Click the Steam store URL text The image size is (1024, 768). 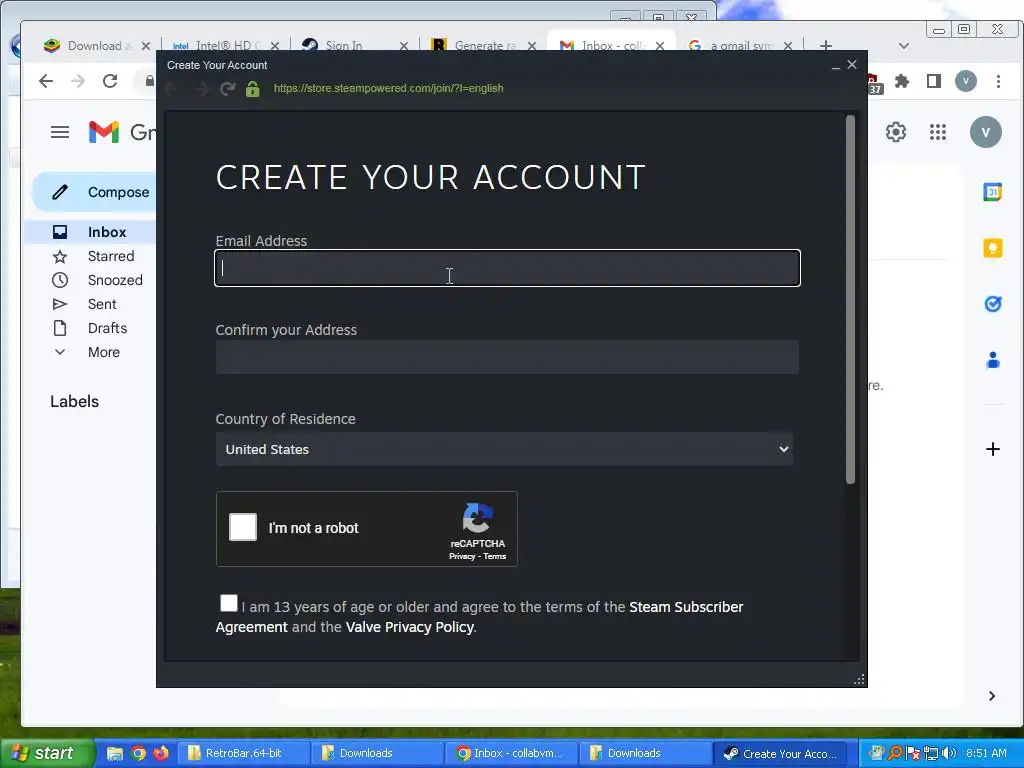pos(389,88)
